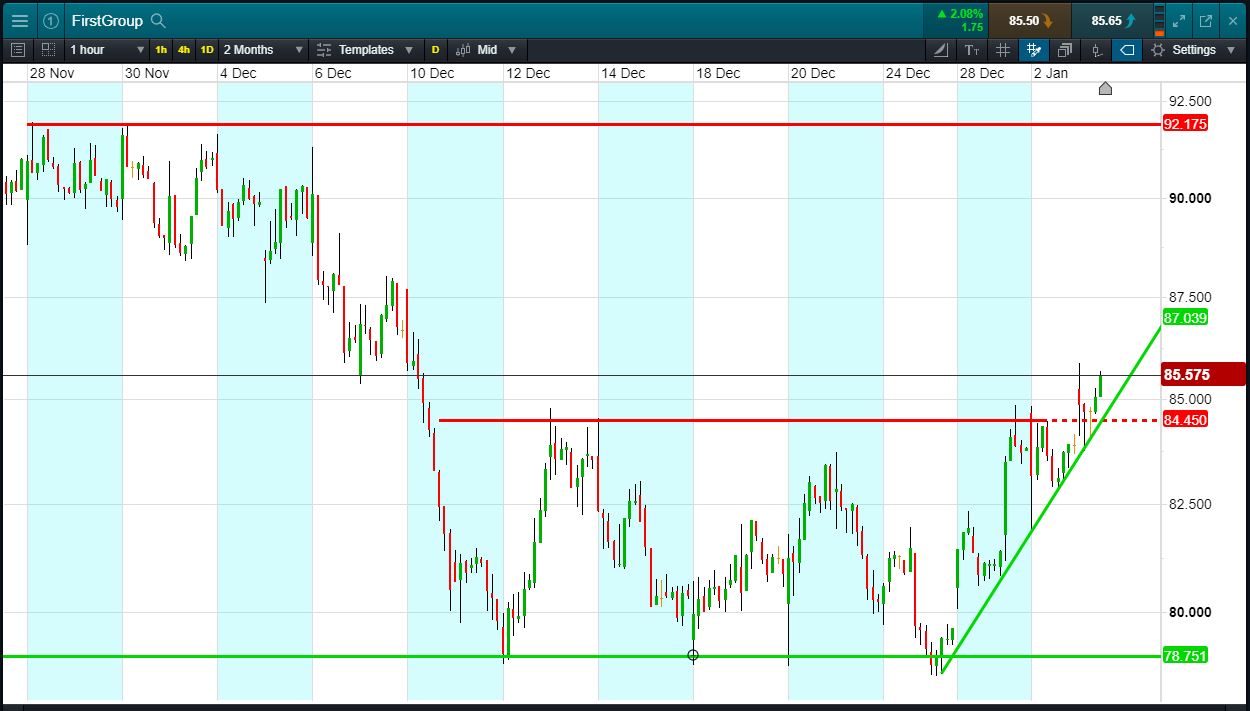Click the 84.450 red level label
Screen dimensions: 1250x711
coord(1186,420)
